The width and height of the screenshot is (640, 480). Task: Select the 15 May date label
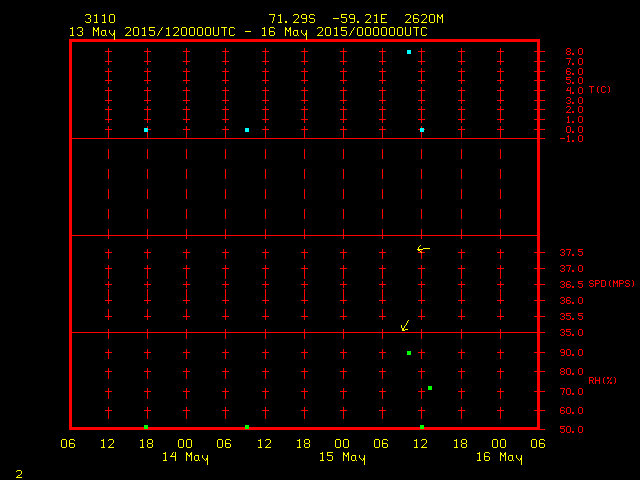click(x=342, y=458)
